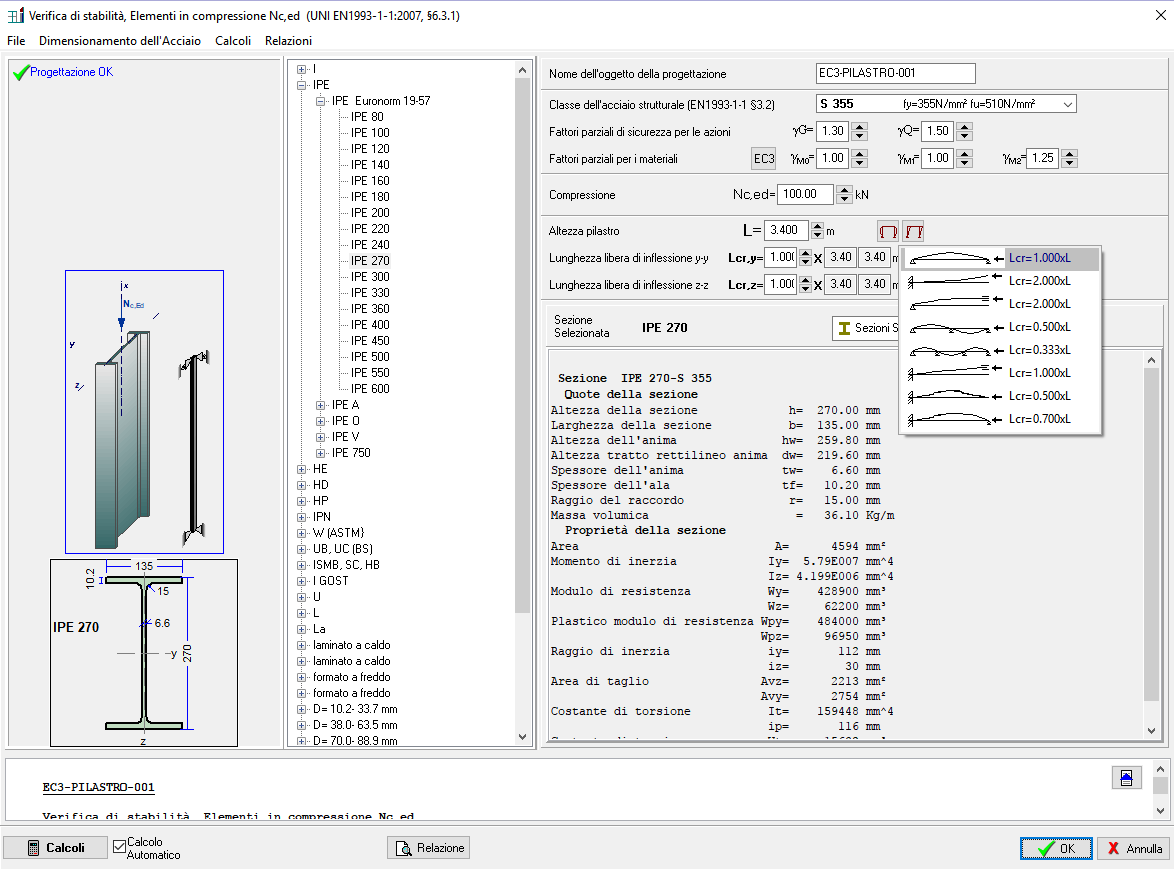Click the blue expand report icon

pyautogui.click(x=1126, y=777)
